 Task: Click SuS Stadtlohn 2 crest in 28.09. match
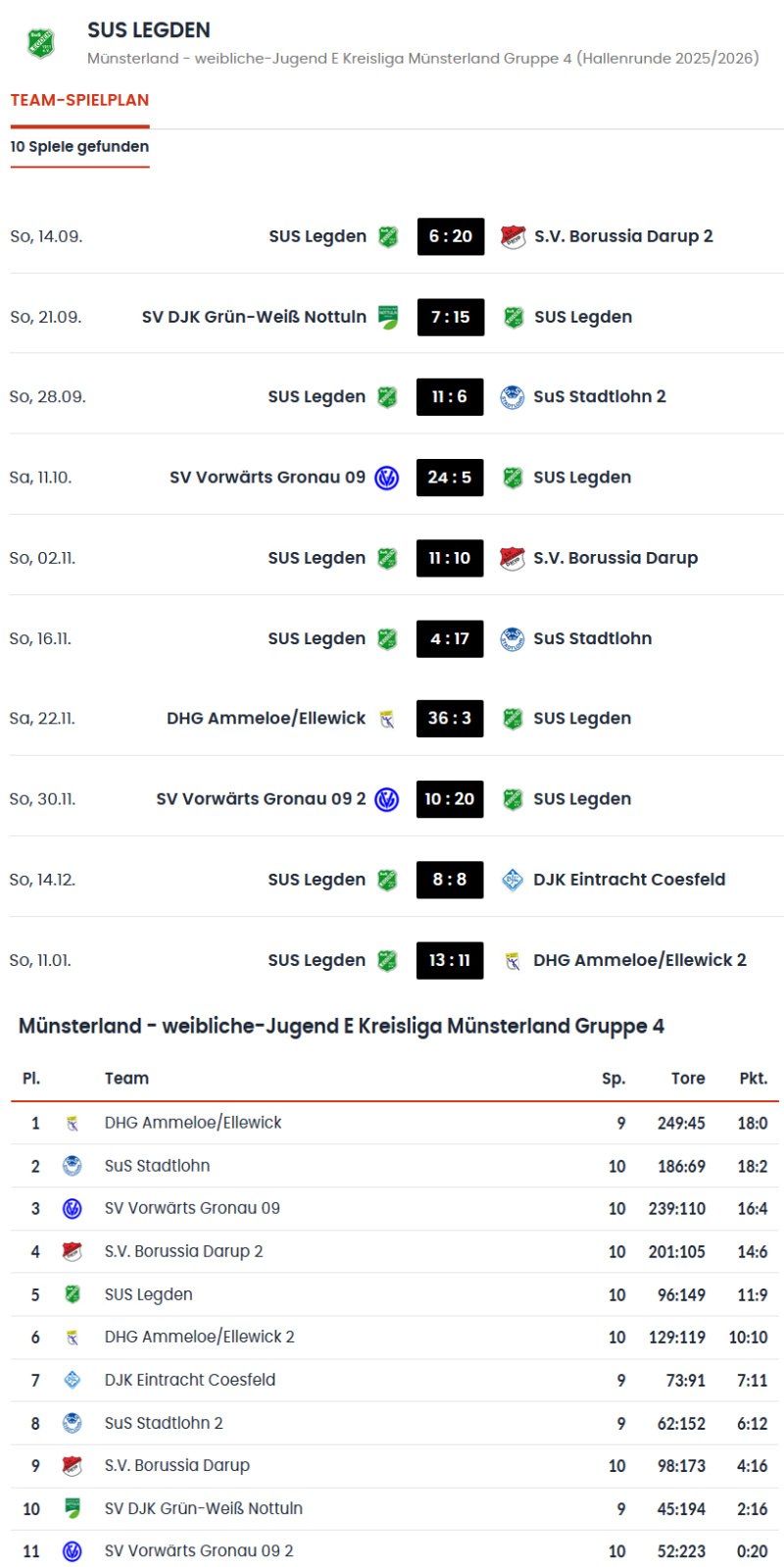[x=512, y=397]
